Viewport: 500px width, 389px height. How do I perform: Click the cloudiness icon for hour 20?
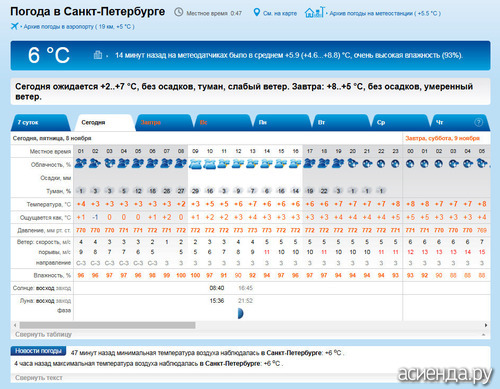click(353, 163)
